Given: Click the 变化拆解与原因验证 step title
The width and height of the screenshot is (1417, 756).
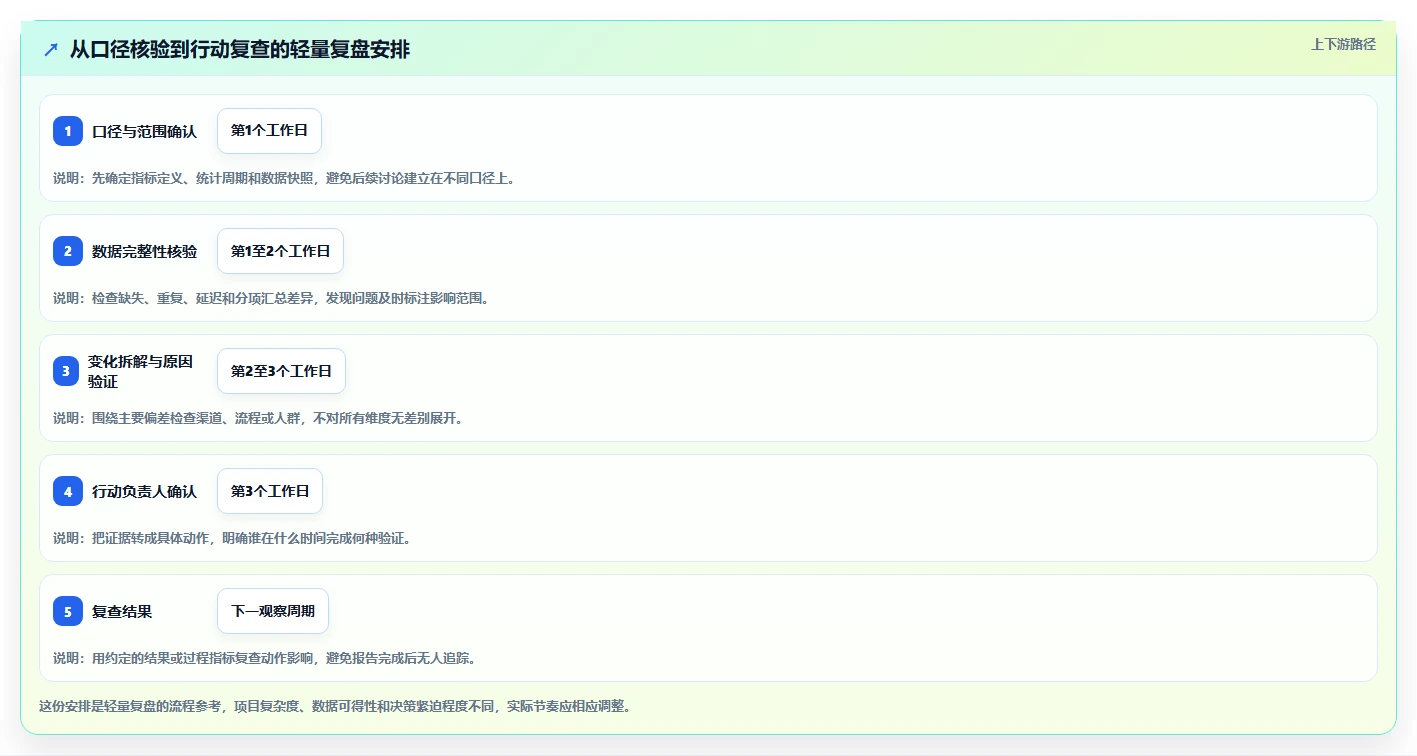Looking at the screenshot, I should pos(140,371).
